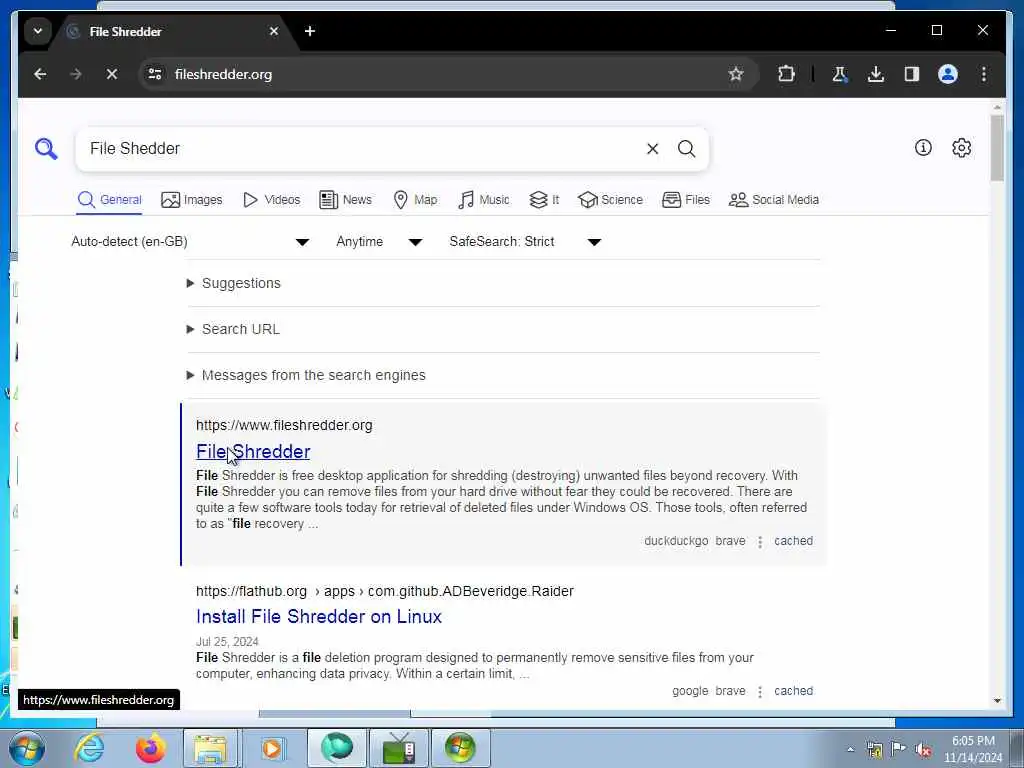
Task: Switch to Images category
Action: [192, 200]
